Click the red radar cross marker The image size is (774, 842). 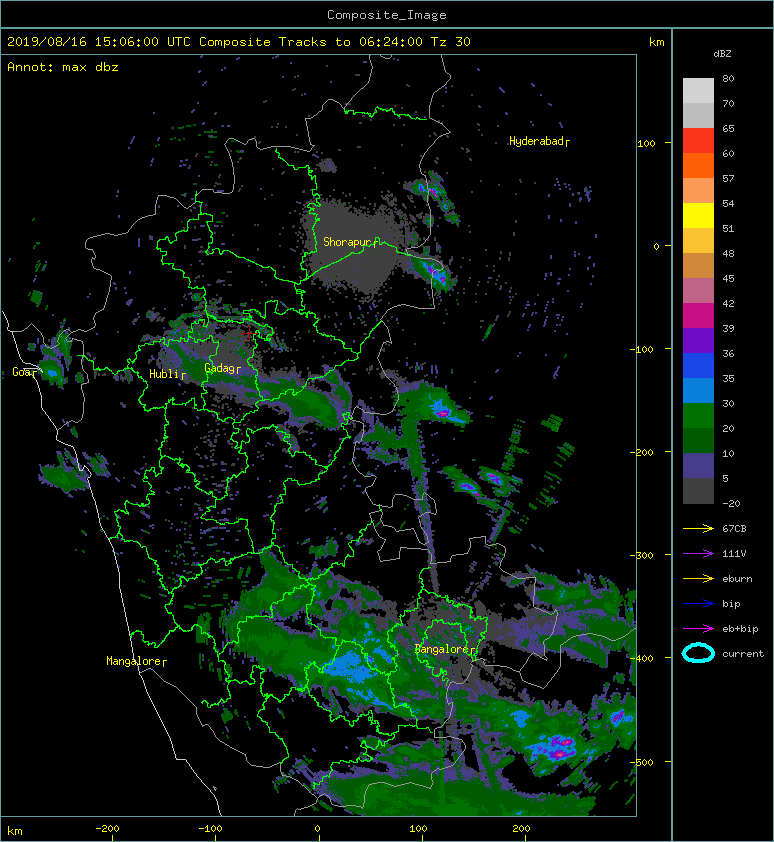tap(249, 333)
